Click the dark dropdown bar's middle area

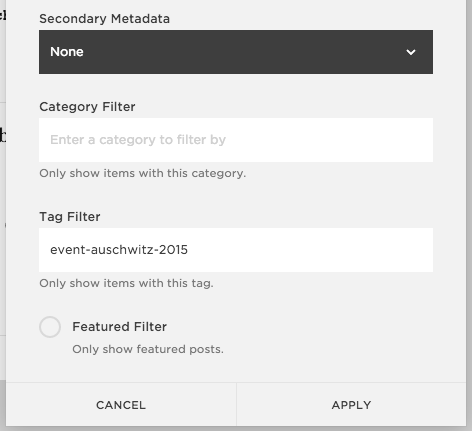236,52
